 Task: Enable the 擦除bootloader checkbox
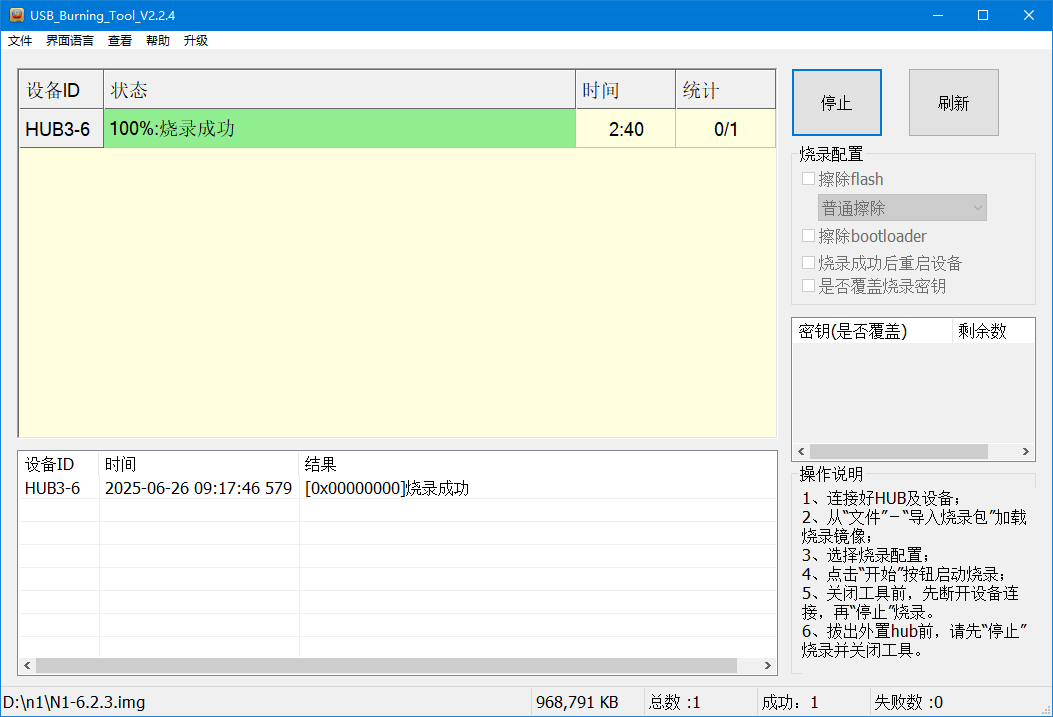808,236
